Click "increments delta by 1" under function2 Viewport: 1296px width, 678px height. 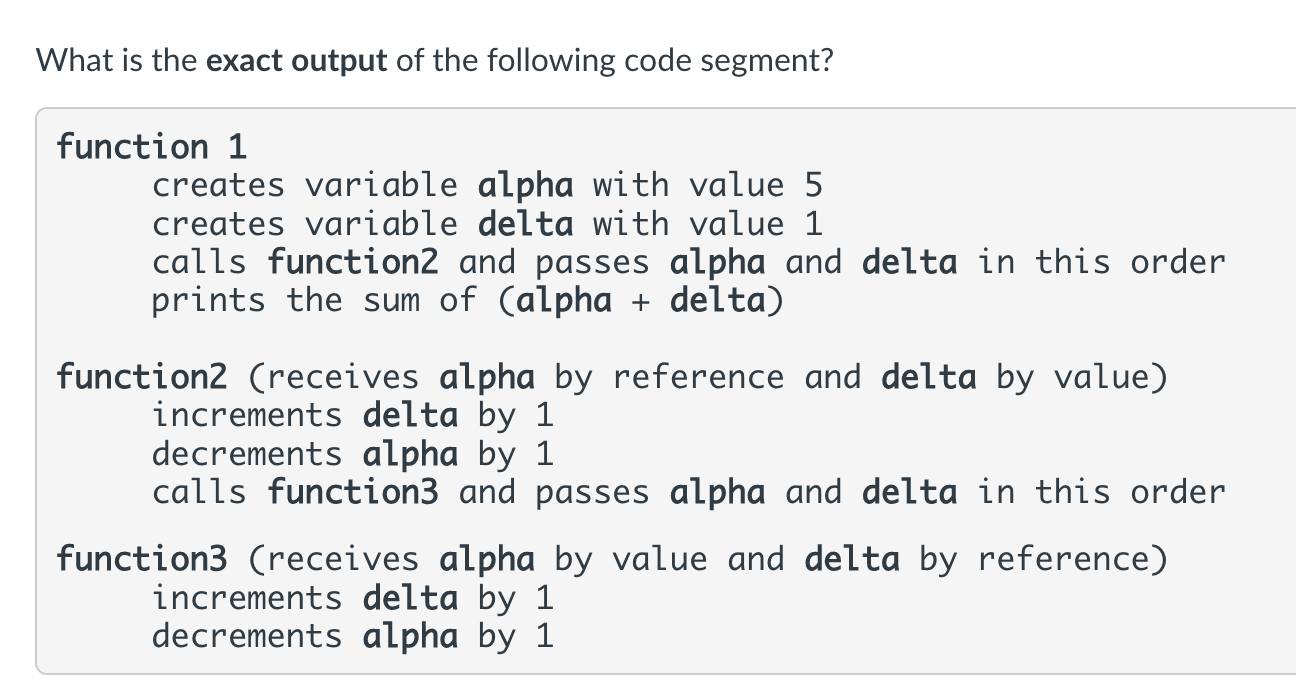point(352,415)
